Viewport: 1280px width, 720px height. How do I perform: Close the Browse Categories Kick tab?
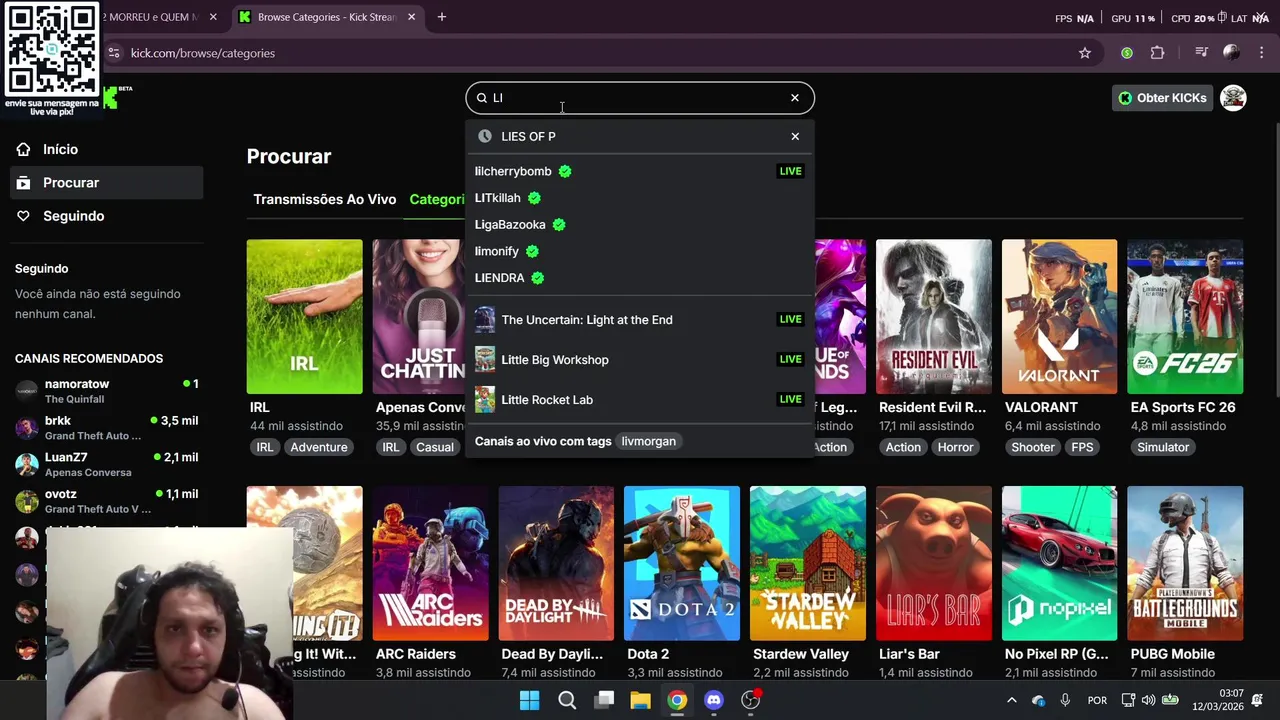coord(411,17)
